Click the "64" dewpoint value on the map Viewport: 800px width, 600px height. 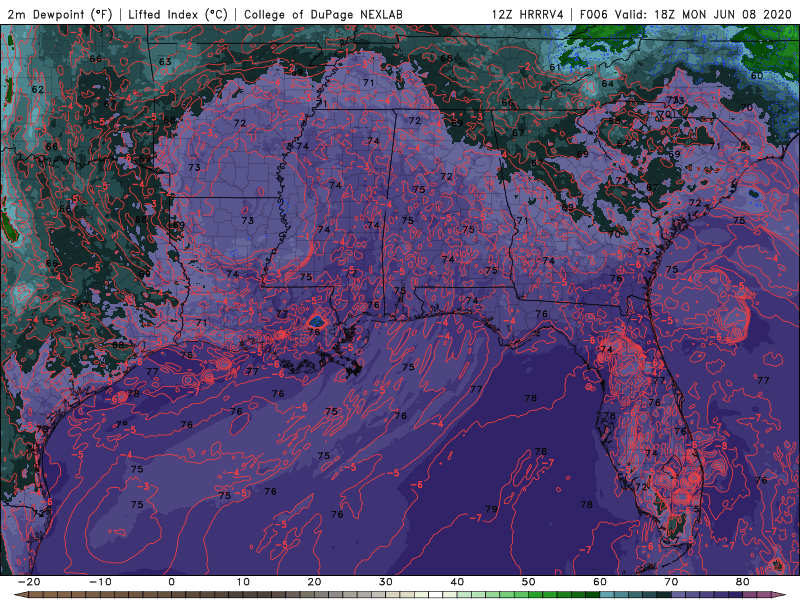point(608,83)
